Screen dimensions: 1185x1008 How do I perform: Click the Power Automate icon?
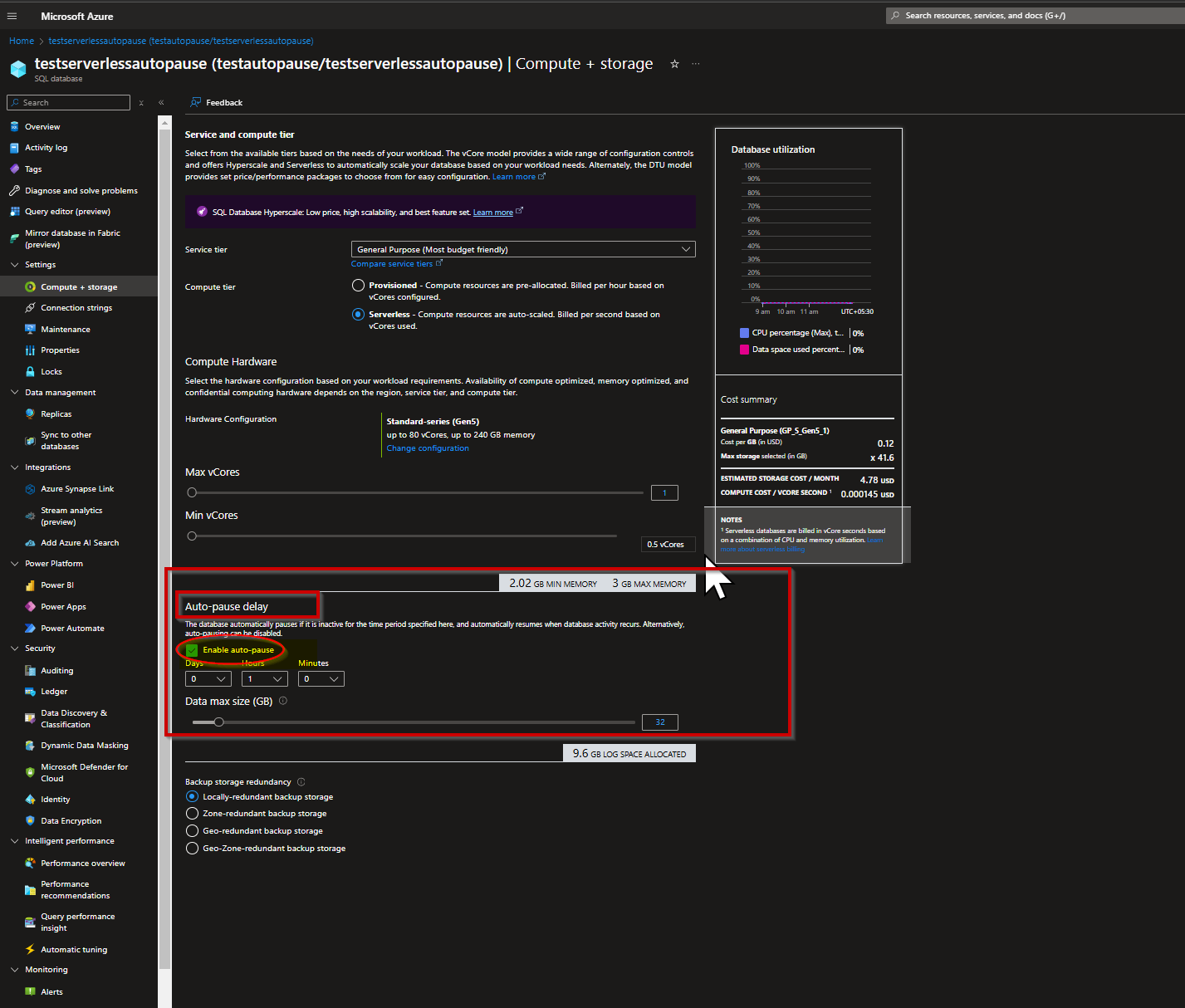(31, 629)
